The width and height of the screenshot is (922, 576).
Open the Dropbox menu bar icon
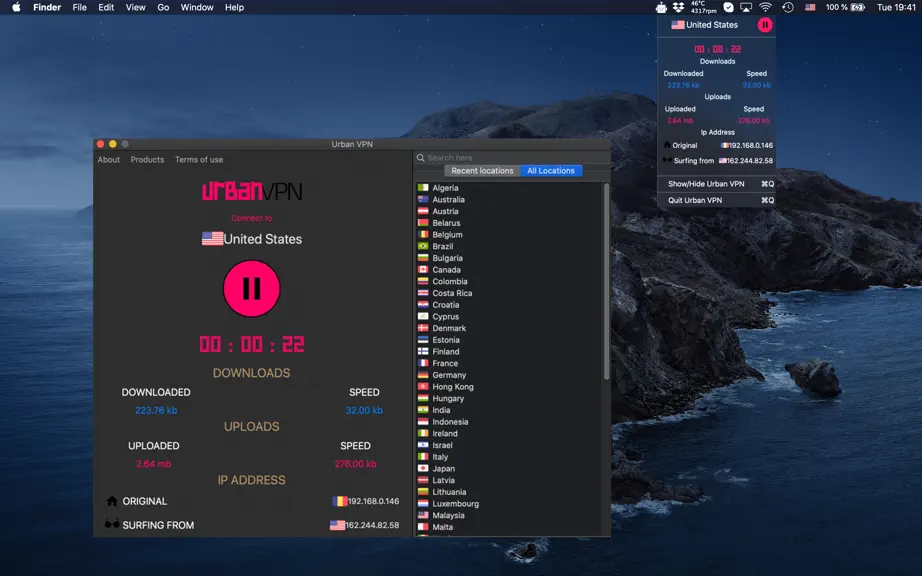[679, 8]
